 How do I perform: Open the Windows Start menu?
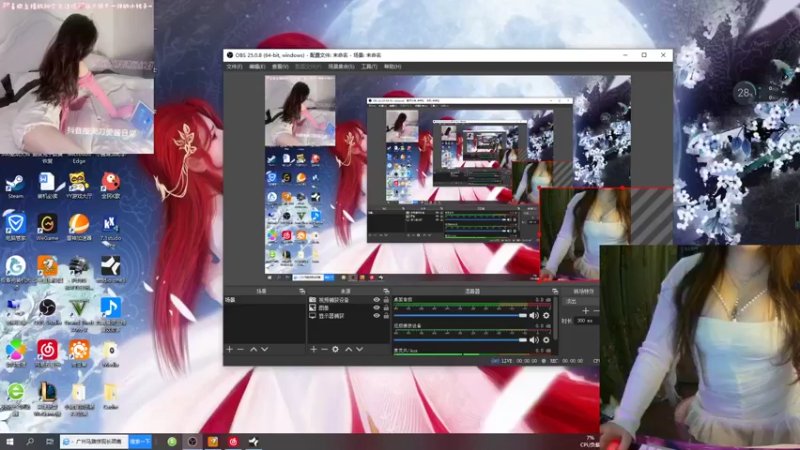coord(10,441)
